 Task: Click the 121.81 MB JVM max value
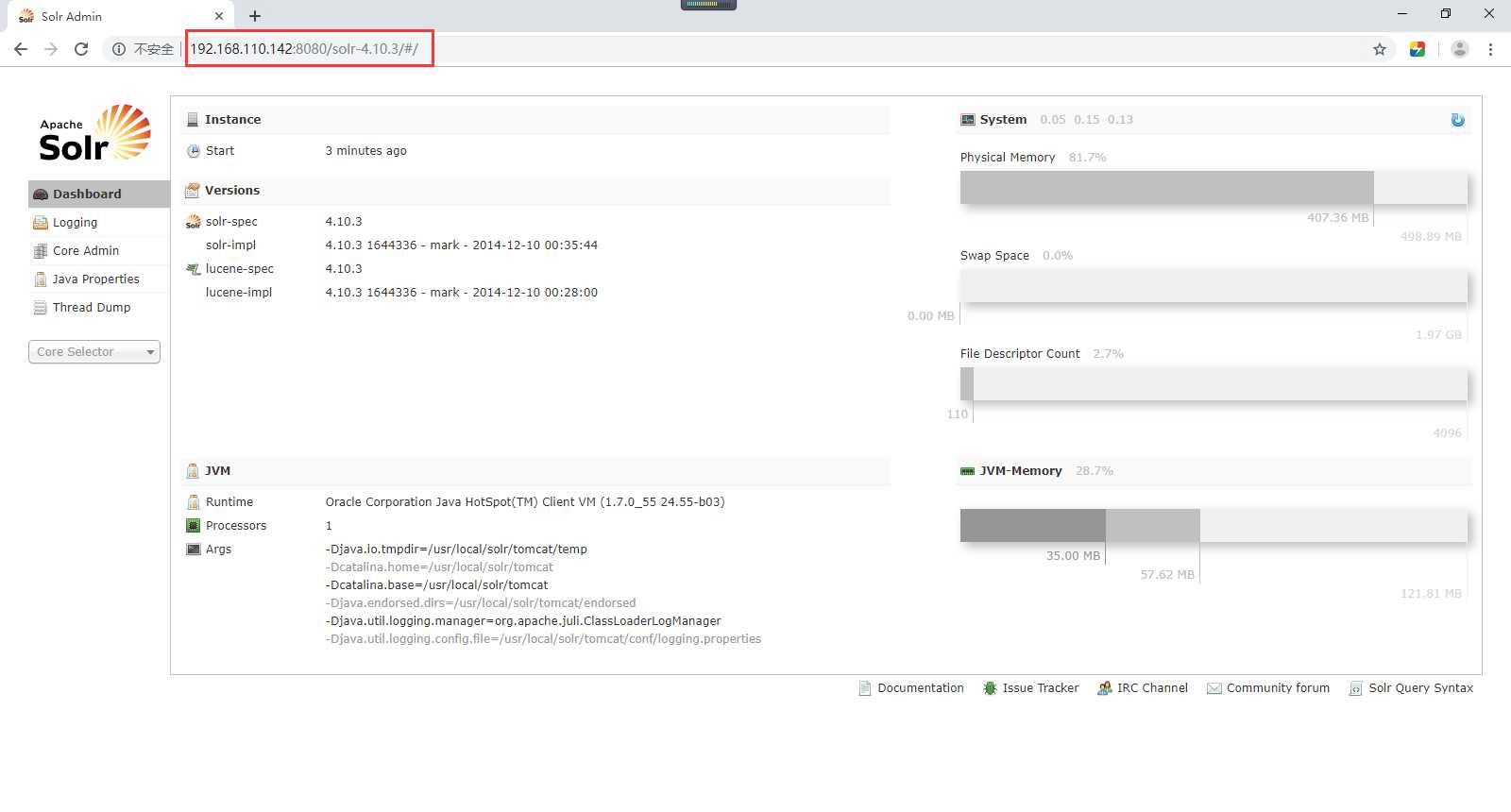(x=1431, y=594)
